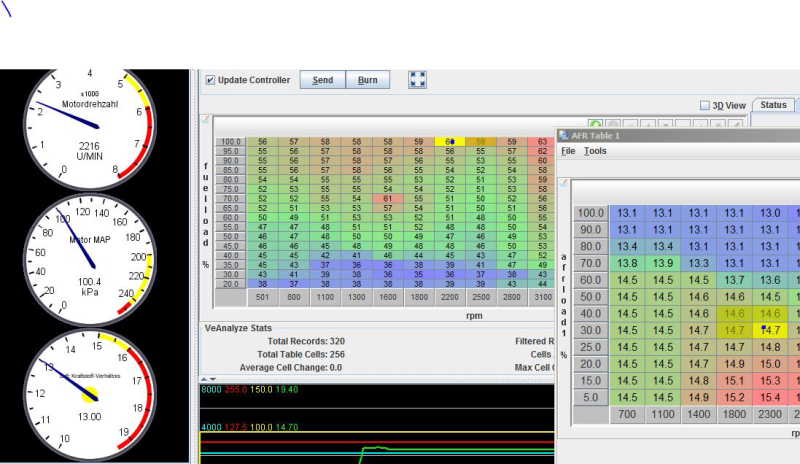Image resolution: width=800 pixels, height=464 pixels.
Task: Click the Motordrehzahl RPM gauge
Action: point(91,126)
